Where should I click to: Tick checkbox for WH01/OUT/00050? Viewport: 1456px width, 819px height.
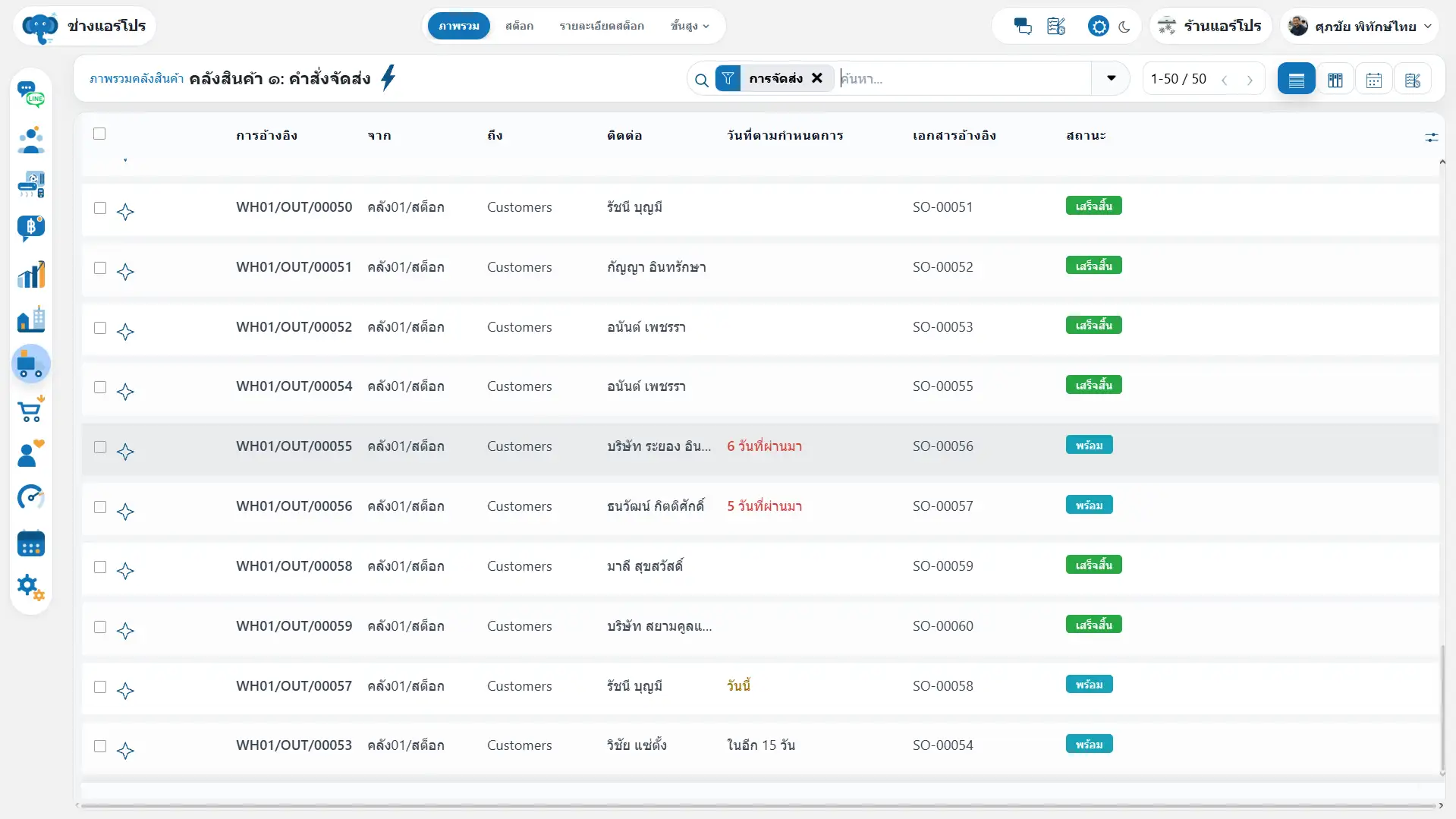tap(100, 208)
